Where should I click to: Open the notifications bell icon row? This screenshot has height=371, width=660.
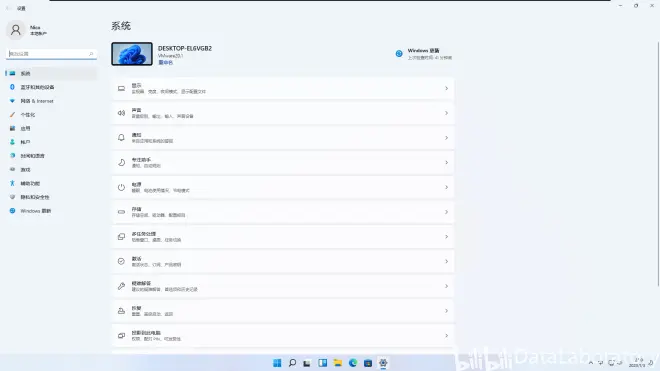point(283,138)
